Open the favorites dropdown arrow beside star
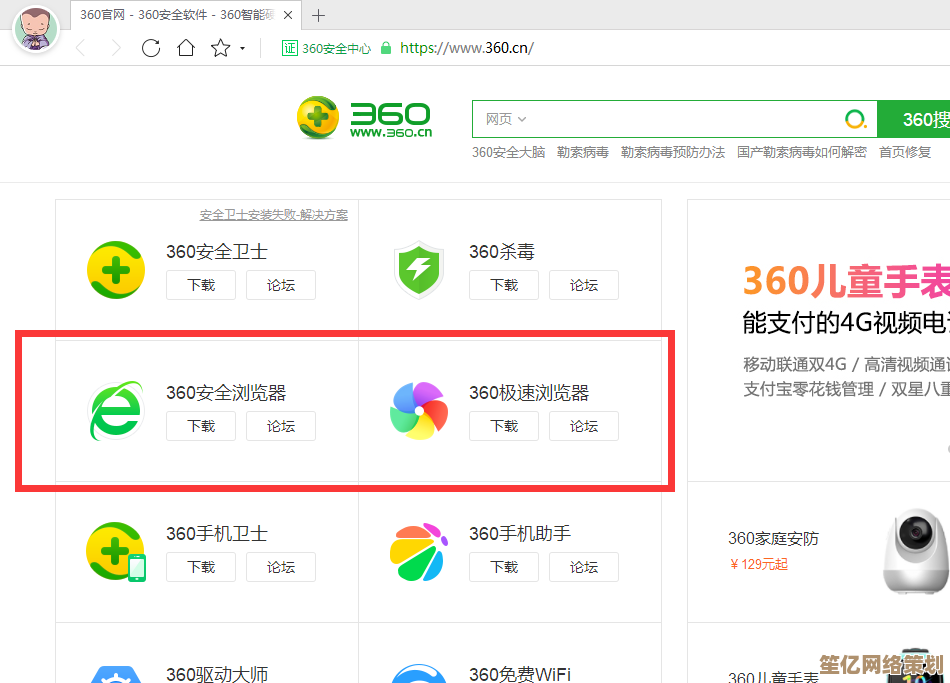 [242, 49]
